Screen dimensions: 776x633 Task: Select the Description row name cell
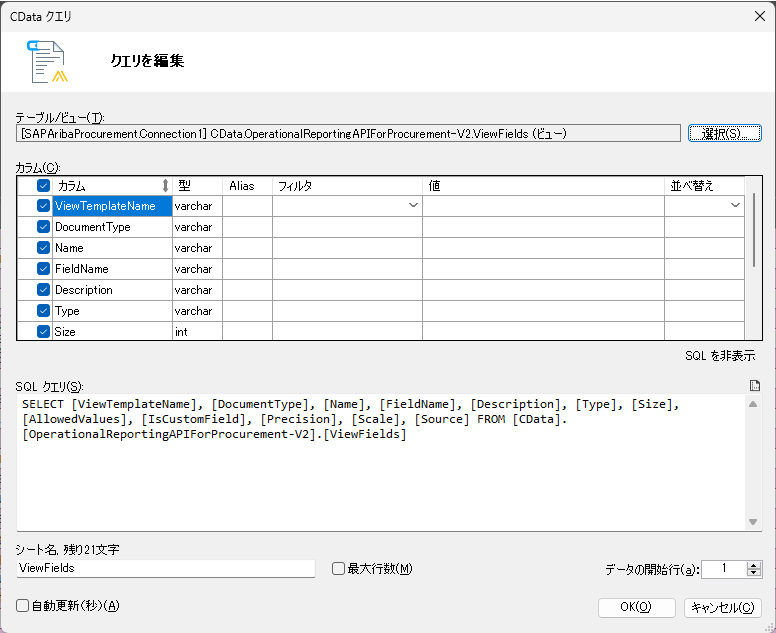coord(112,290)
